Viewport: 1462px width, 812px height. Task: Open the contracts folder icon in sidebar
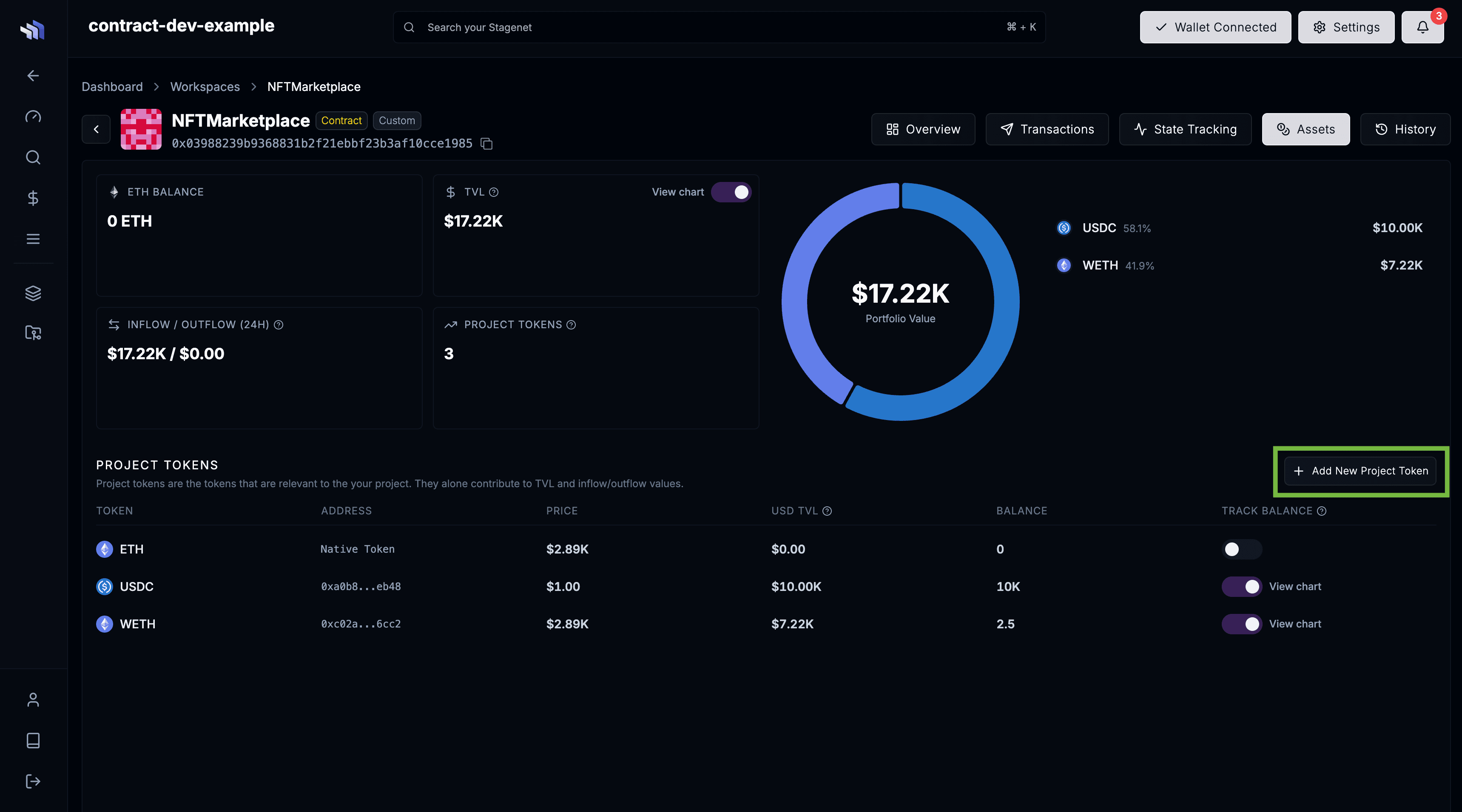(x=32, y=333)
